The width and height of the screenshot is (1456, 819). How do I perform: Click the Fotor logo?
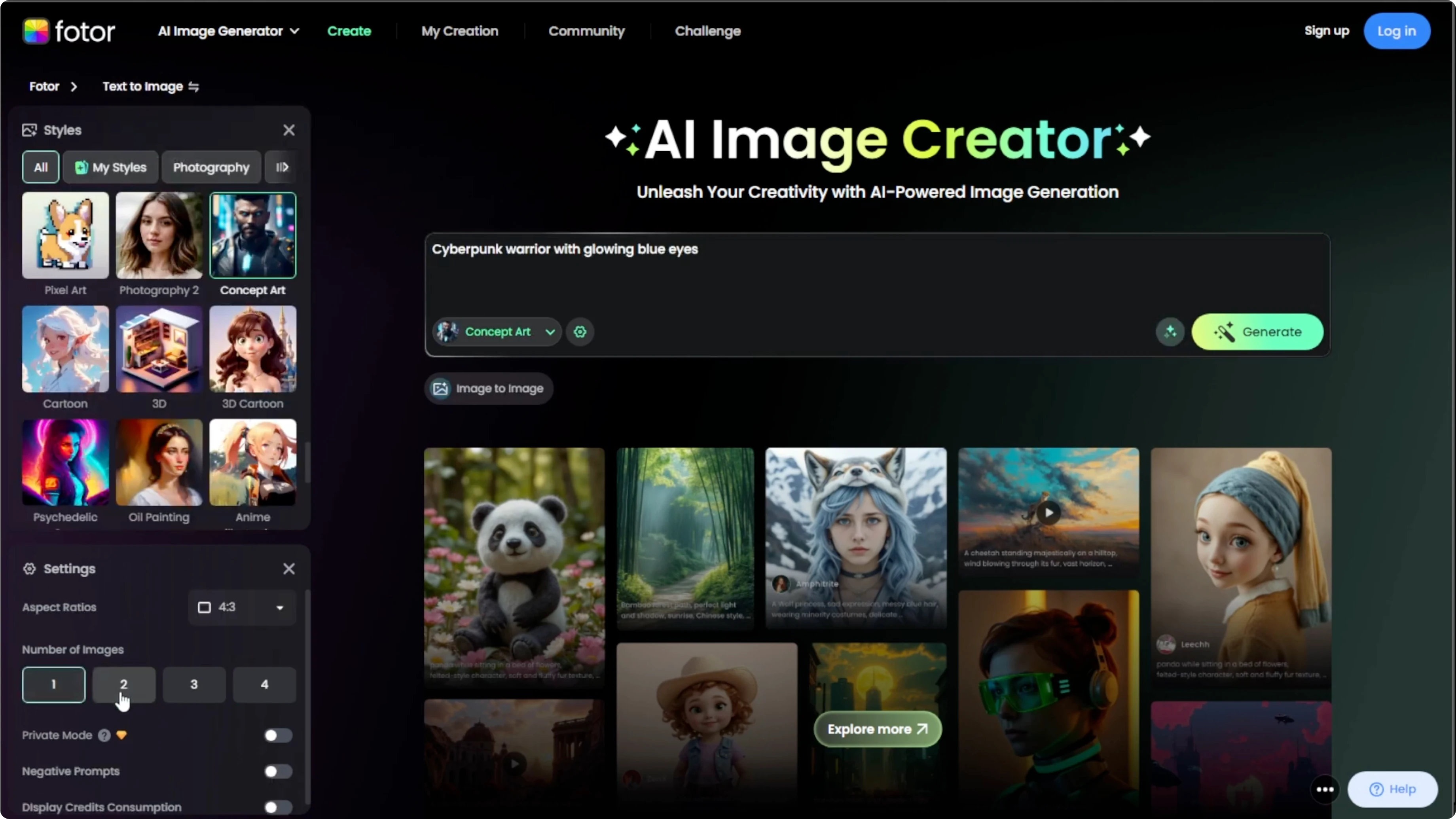tap(69, 31)
